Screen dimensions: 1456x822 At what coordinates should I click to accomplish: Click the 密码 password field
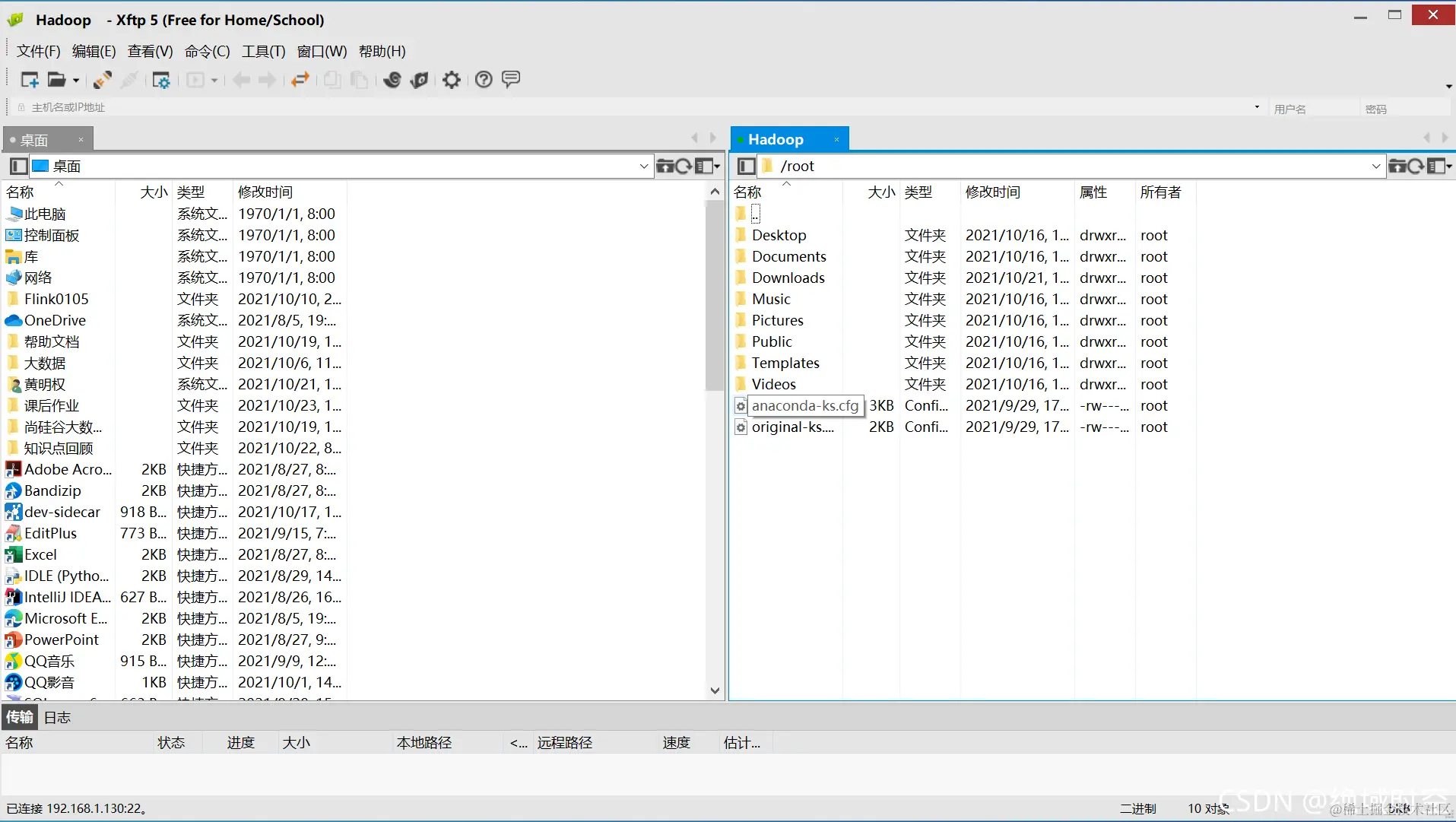click(1405, 109)
